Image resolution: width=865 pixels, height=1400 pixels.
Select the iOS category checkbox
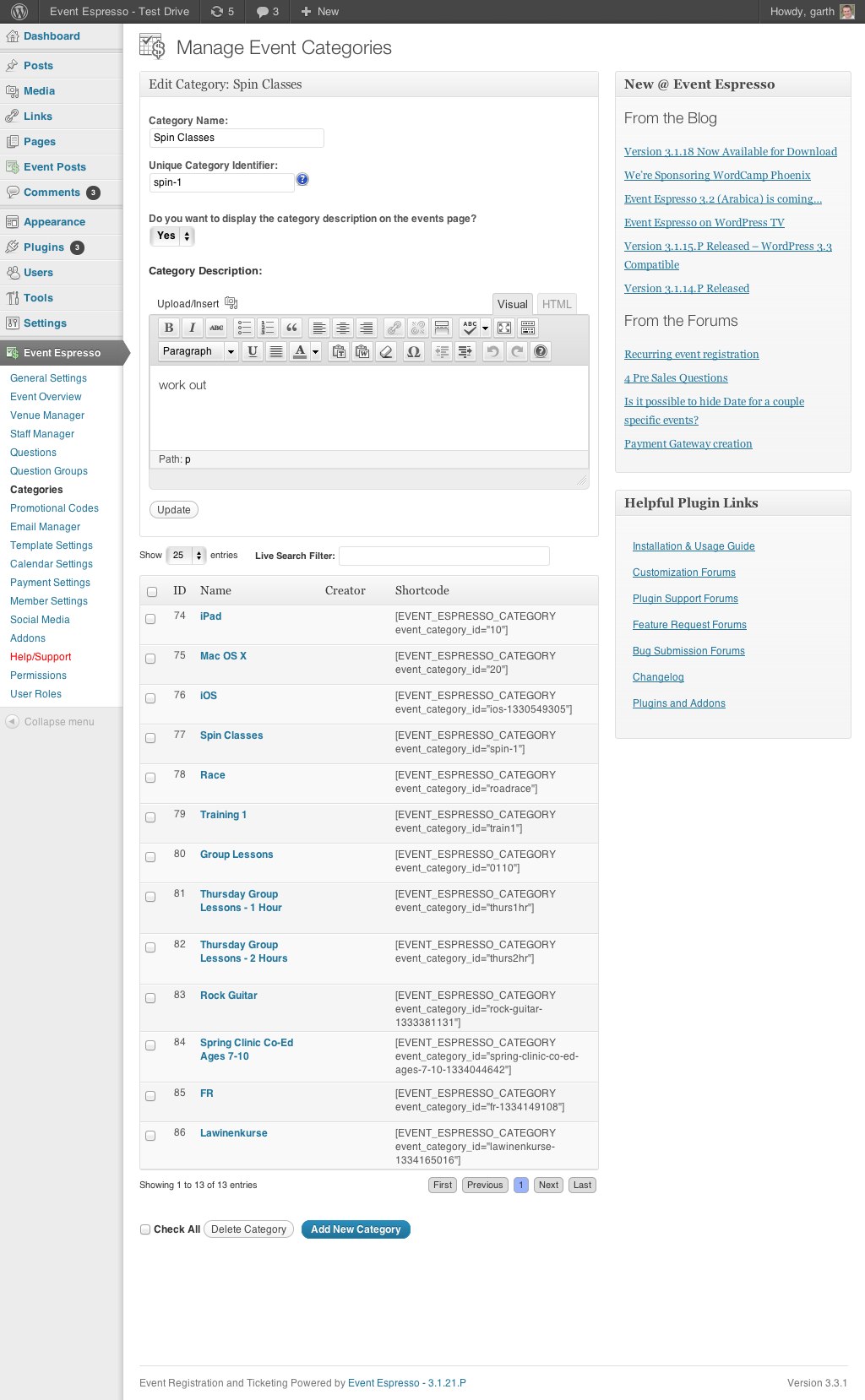pyautogui.click(x=150, y=698)
